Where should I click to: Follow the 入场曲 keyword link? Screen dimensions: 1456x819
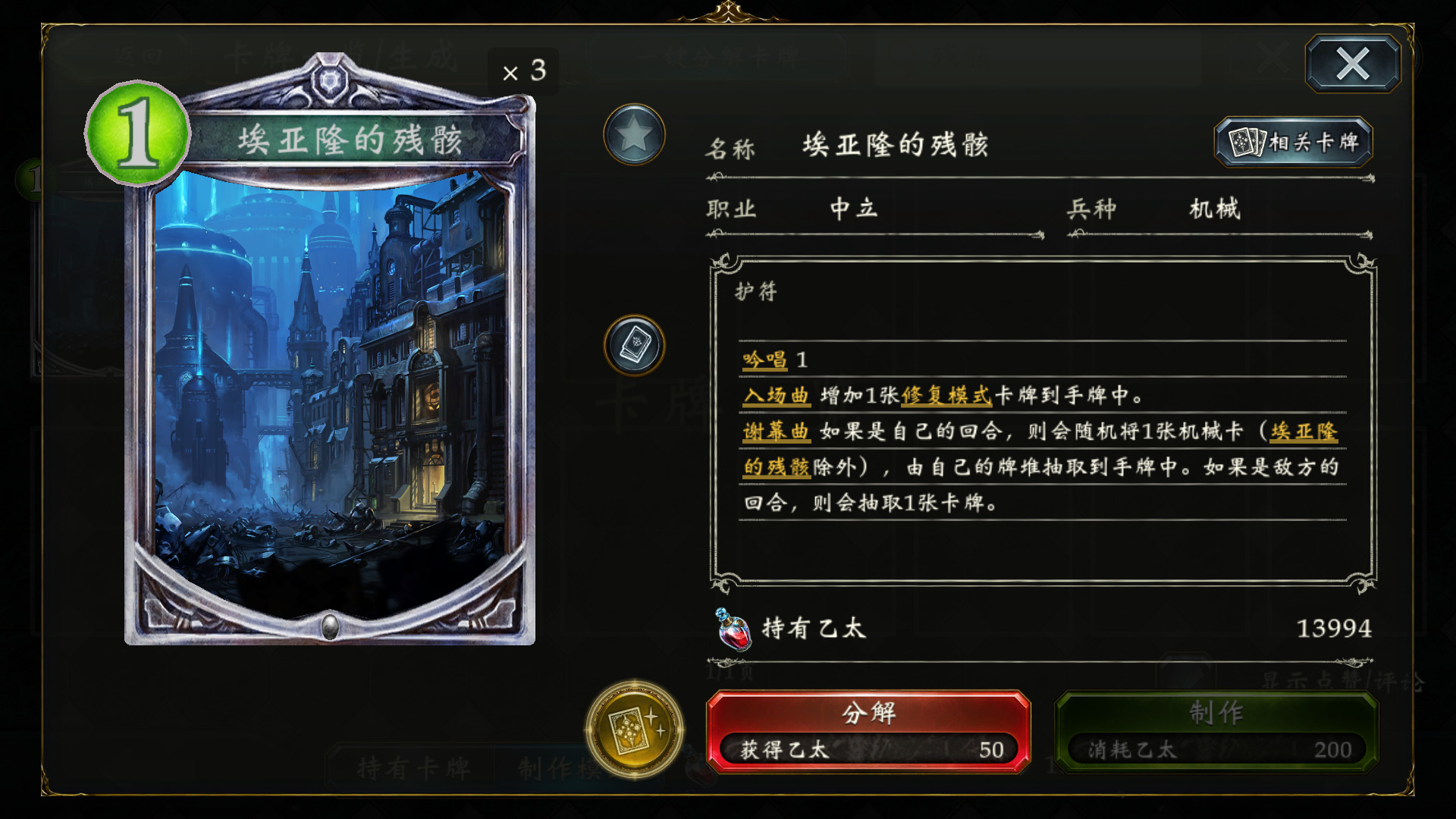[777, 395]
